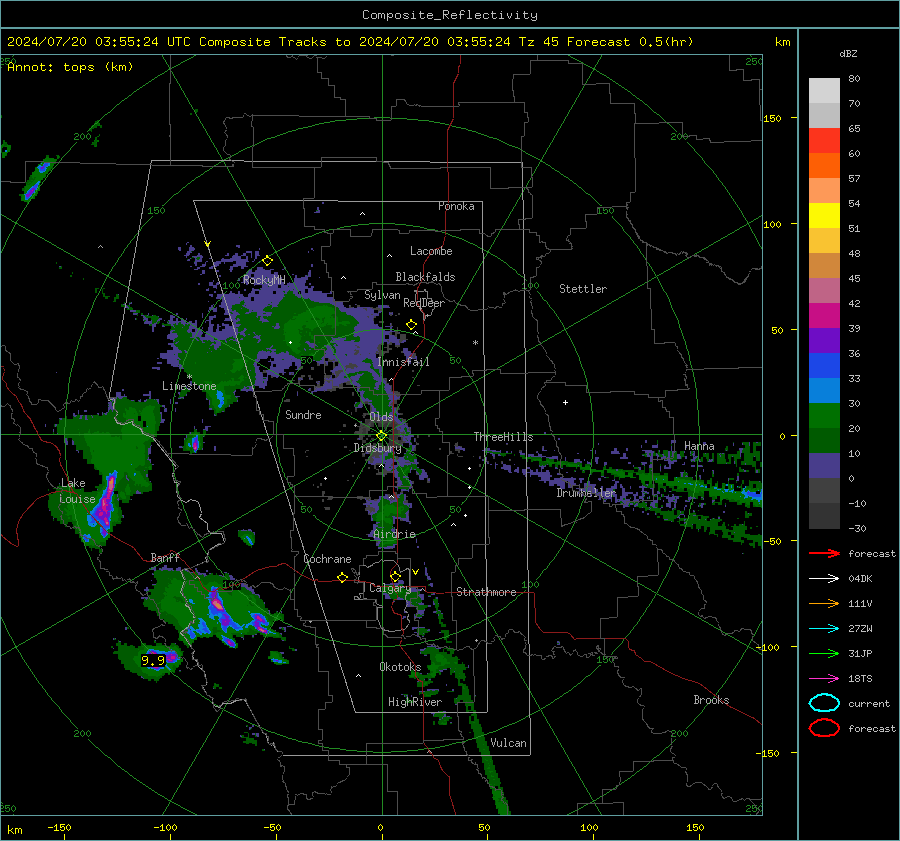Click the 39 dBZ magenta color swatch

pos(824,316)
